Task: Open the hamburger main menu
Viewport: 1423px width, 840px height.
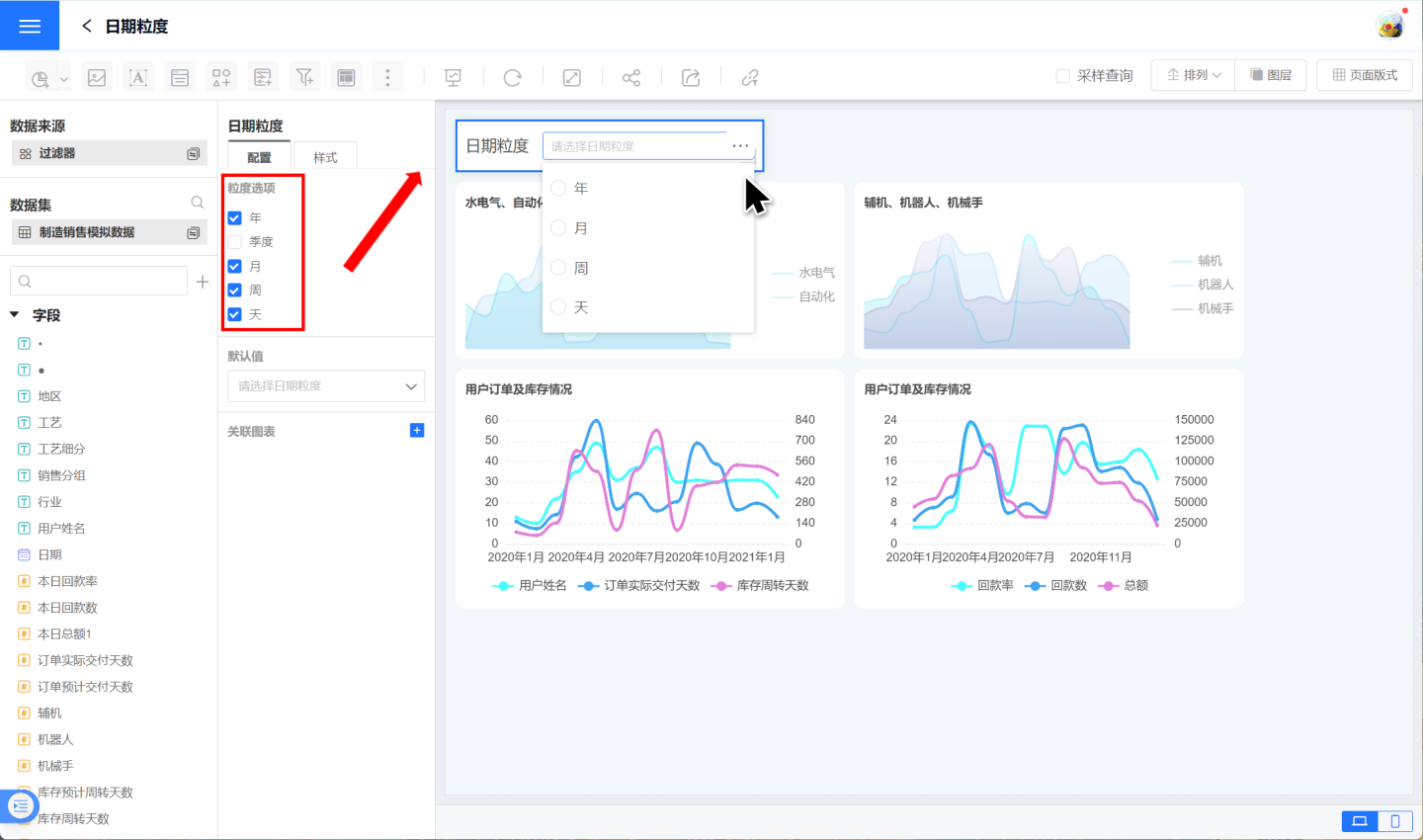Action: point(30,26)
